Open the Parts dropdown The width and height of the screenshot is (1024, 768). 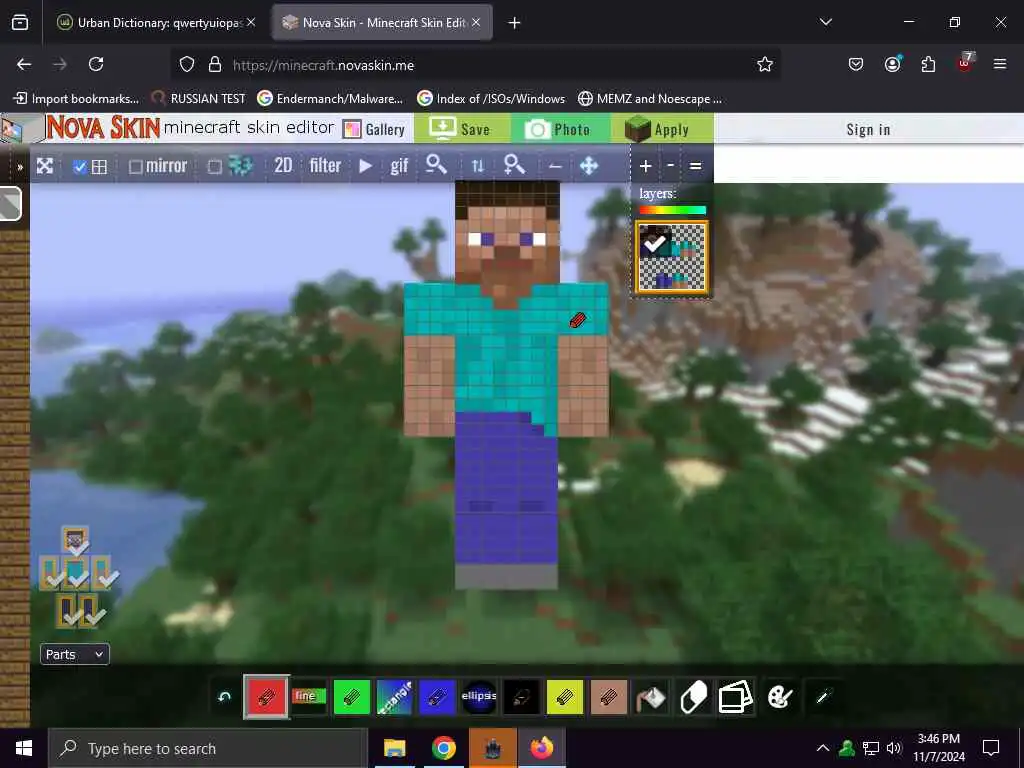click(x=74, y=654)
